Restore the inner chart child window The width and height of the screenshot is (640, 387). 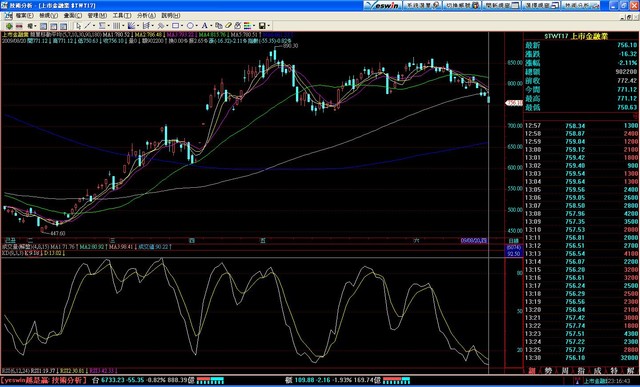point(629,17)
